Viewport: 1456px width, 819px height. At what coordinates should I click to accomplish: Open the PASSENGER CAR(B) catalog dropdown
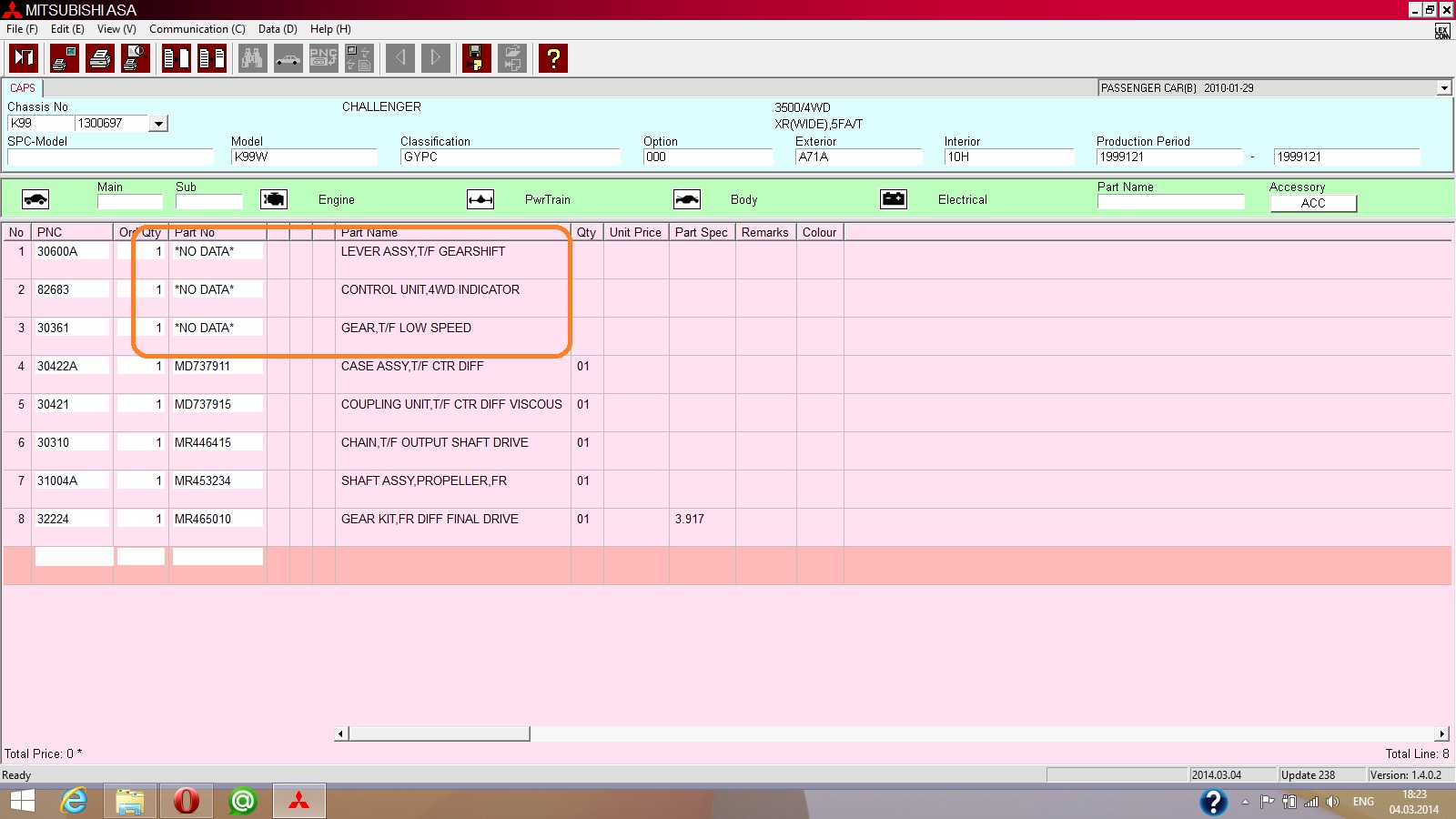pos(1443,88)
